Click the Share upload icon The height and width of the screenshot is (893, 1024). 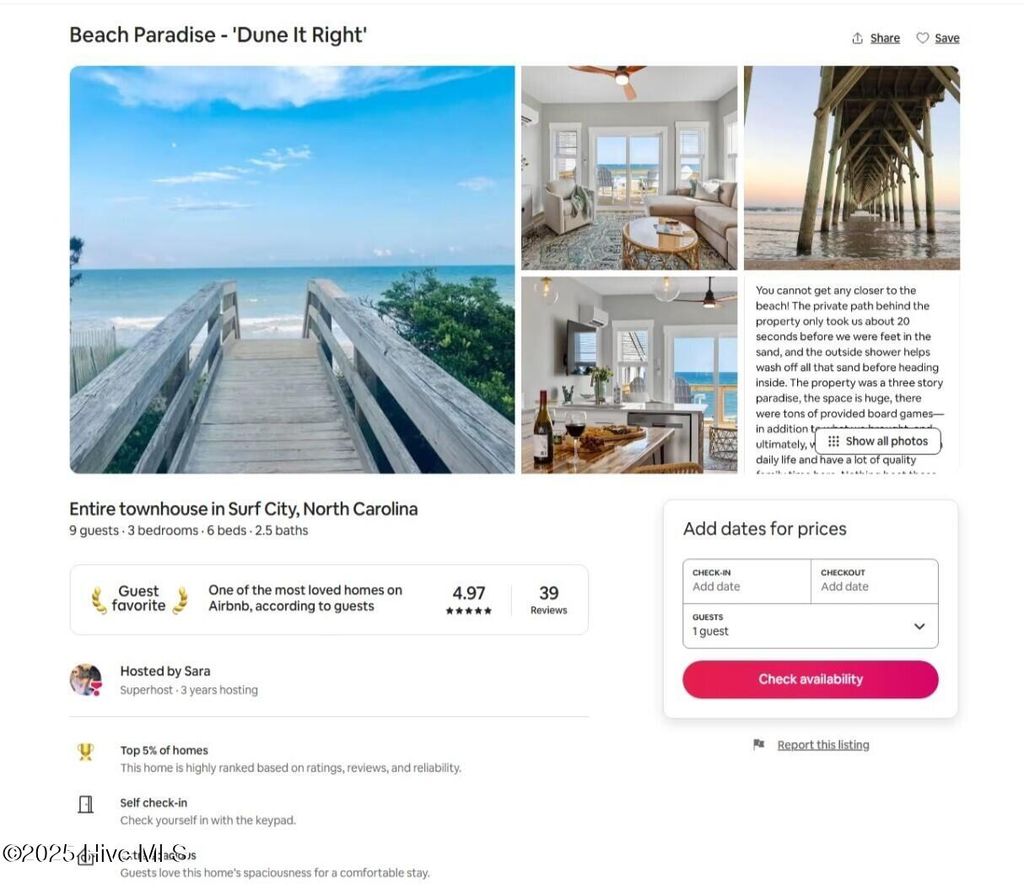(857, 39)
